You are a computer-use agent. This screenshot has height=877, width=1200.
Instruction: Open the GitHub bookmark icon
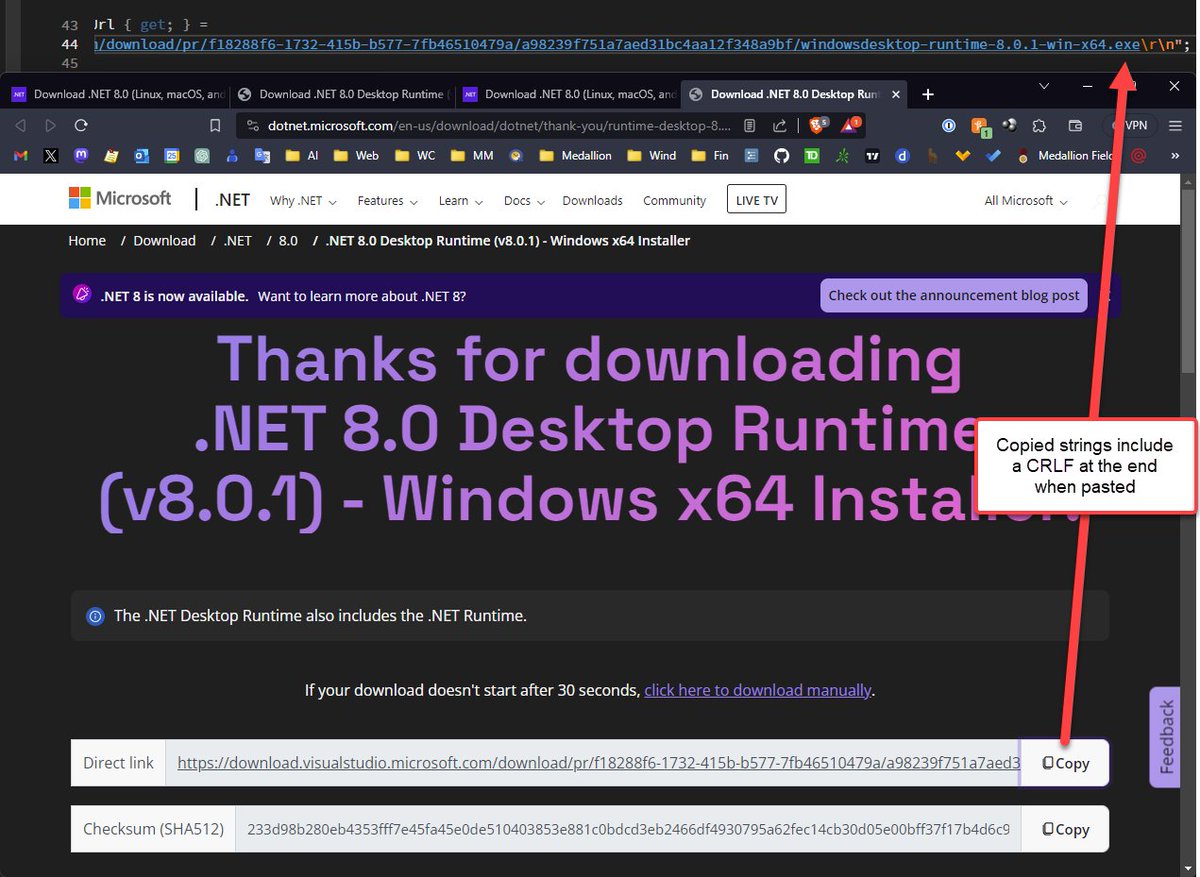pos(781,156)
